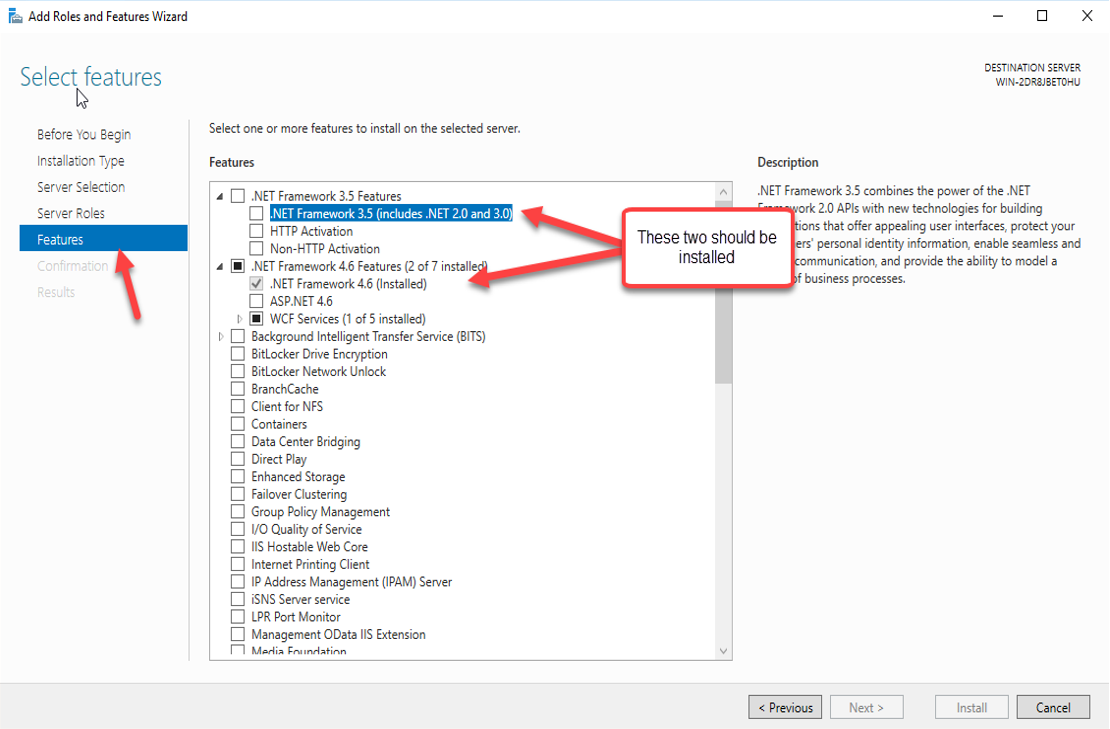Expand the WCF Services tree node
1110x729 pixels.
coord(239,319)
